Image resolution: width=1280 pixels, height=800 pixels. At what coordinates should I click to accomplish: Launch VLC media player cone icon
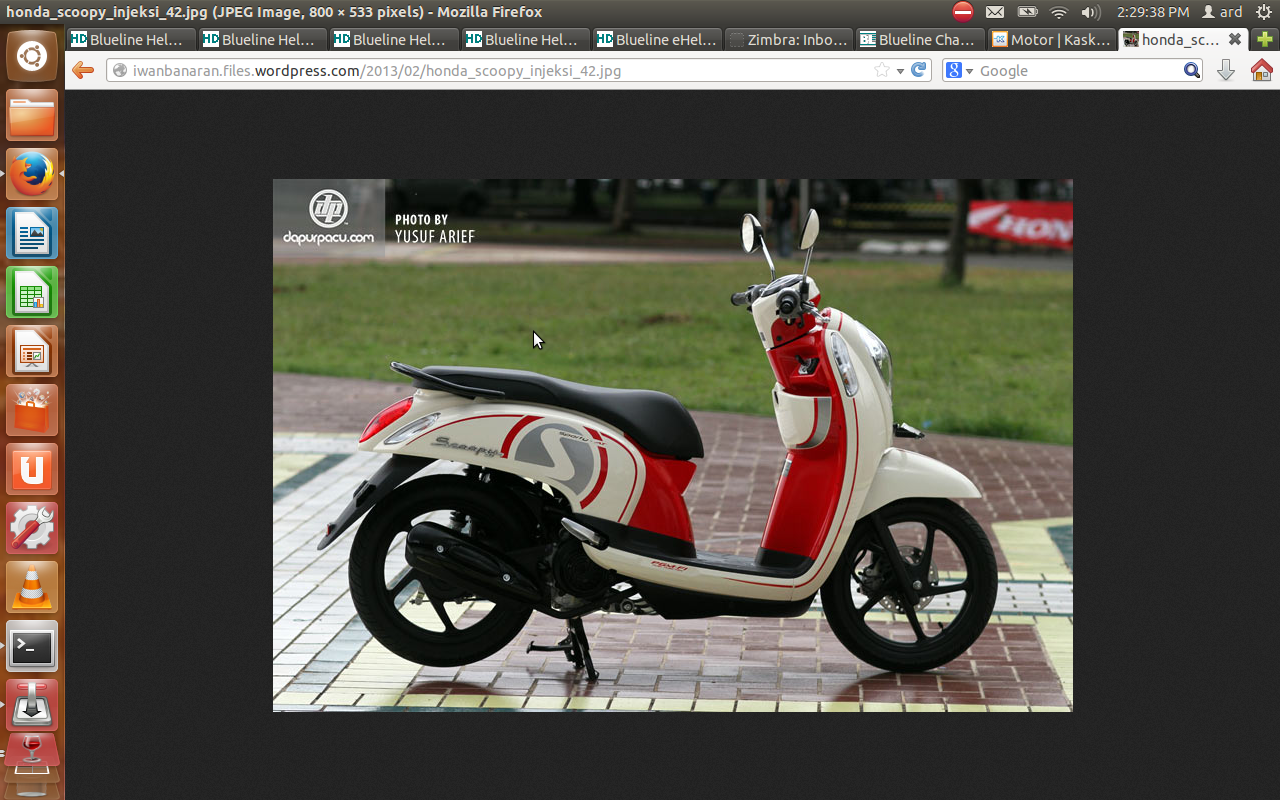click(32, 587)
